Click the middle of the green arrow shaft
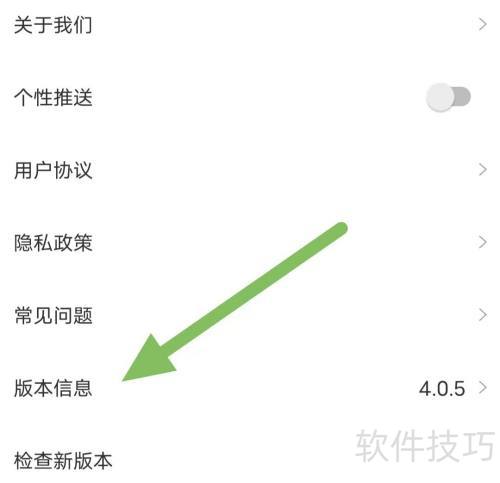The width and height of the screenshot is (500, 483). [253, 290]
